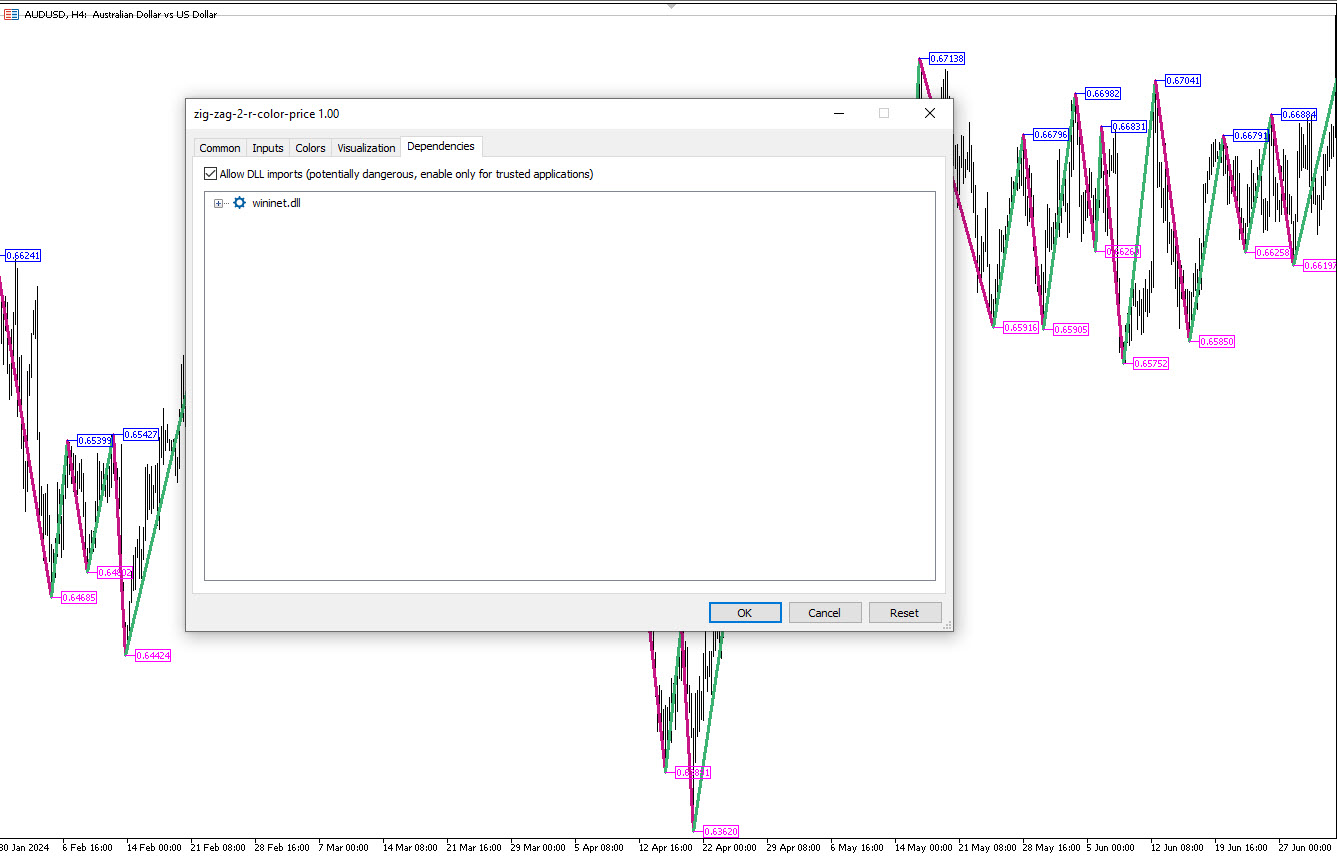1337x856 pixels.
Task: Select the wininet.dll entry text
Action: [x=276, y=203]
